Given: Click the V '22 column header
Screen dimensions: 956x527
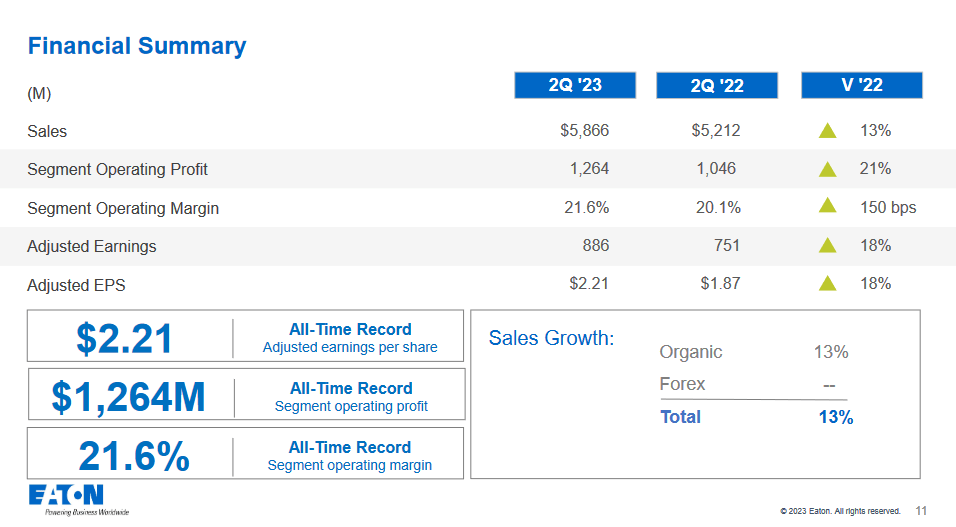Looking at the screenshot, I should point(861,85).
